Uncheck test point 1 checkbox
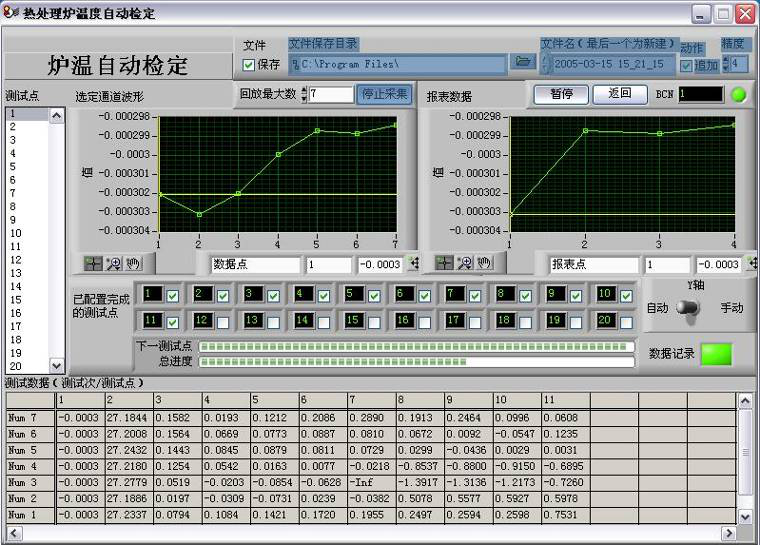760x545 pixels. tap(173, 296)
